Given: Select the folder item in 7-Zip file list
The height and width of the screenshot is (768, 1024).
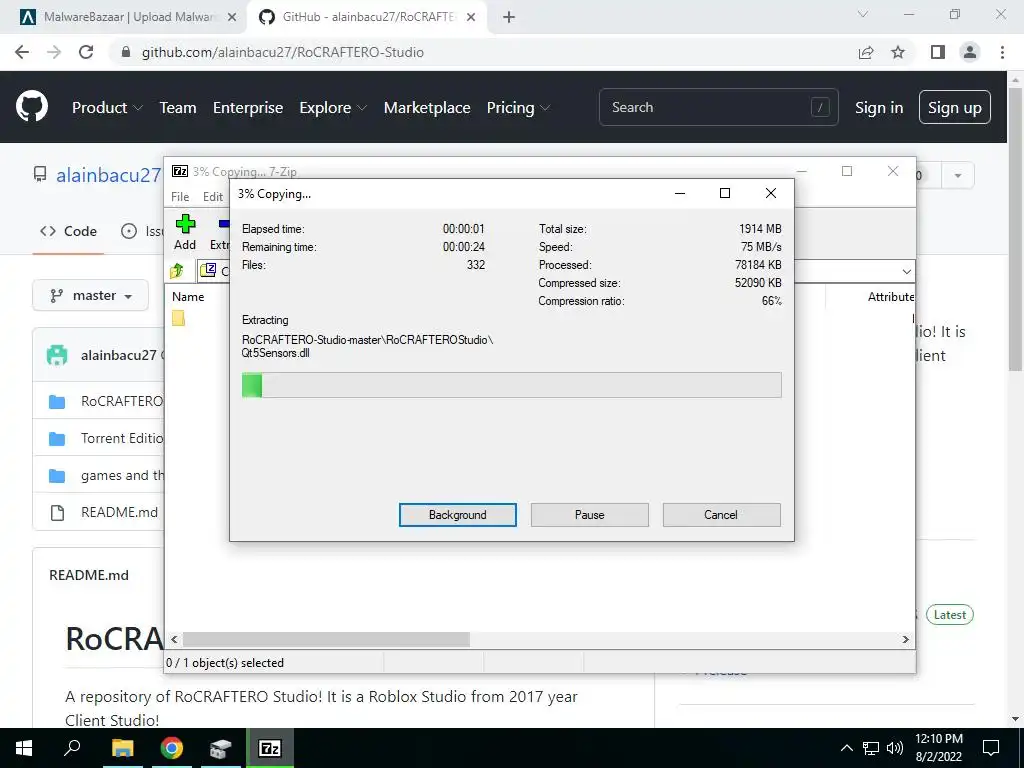Looking at the screenshot, I should (178, 318).
